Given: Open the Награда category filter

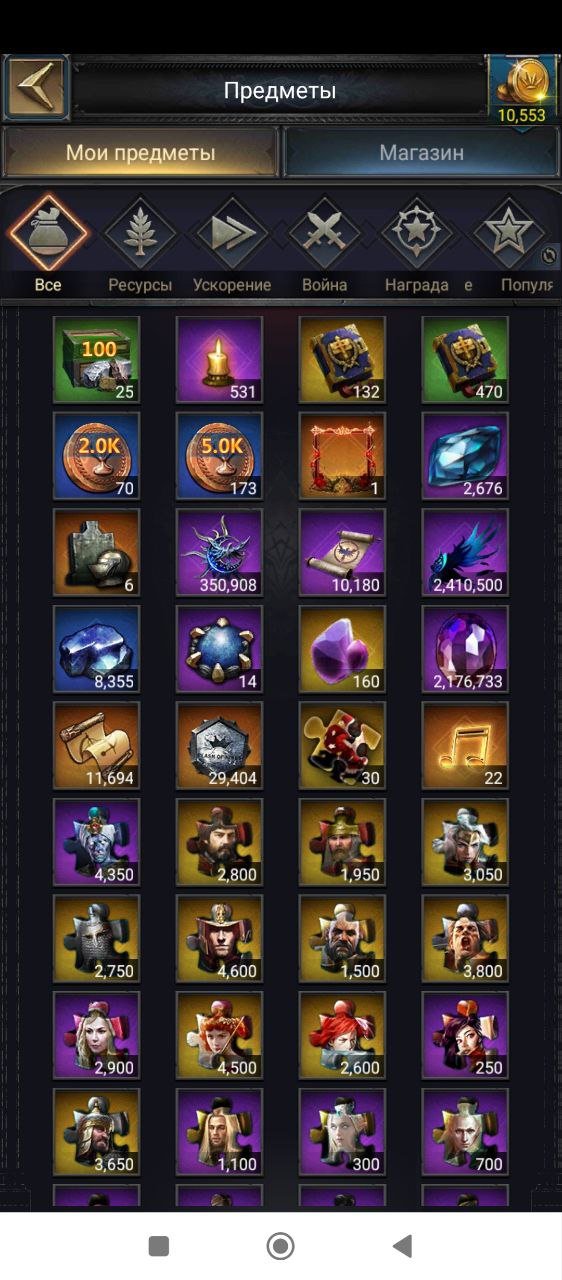Looking at the screenshot, I should [x=416, y=245].
